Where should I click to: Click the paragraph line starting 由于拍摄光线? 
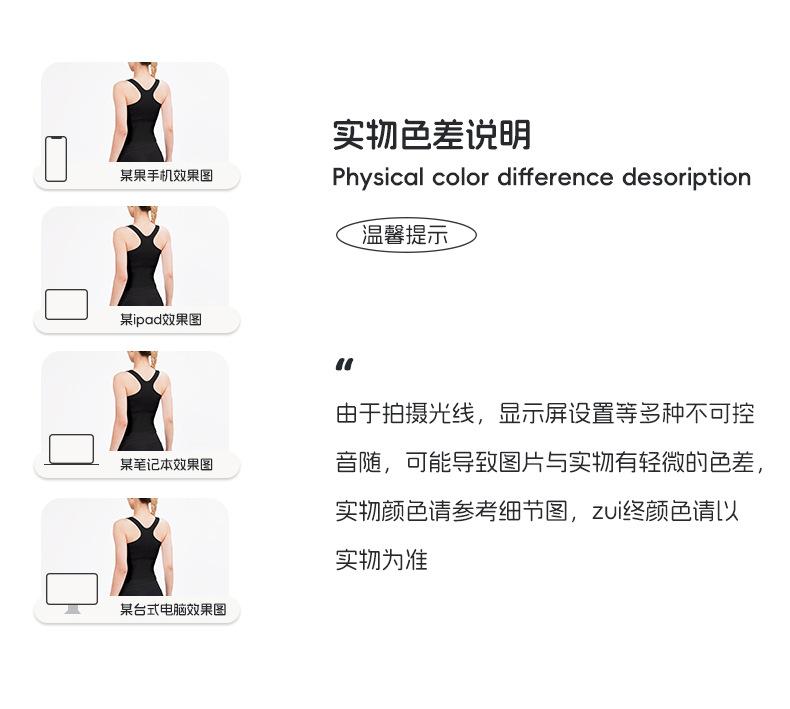click(545, 414)
